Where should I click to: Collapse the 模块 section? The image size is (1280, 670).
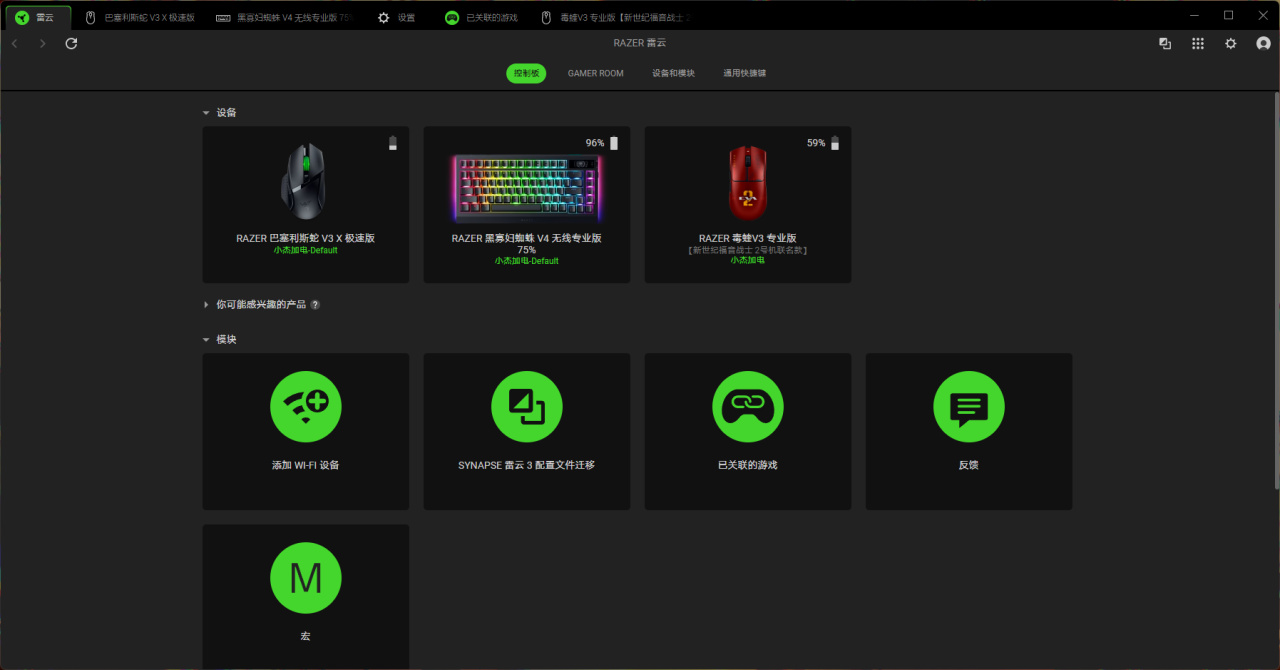[206, 340]
